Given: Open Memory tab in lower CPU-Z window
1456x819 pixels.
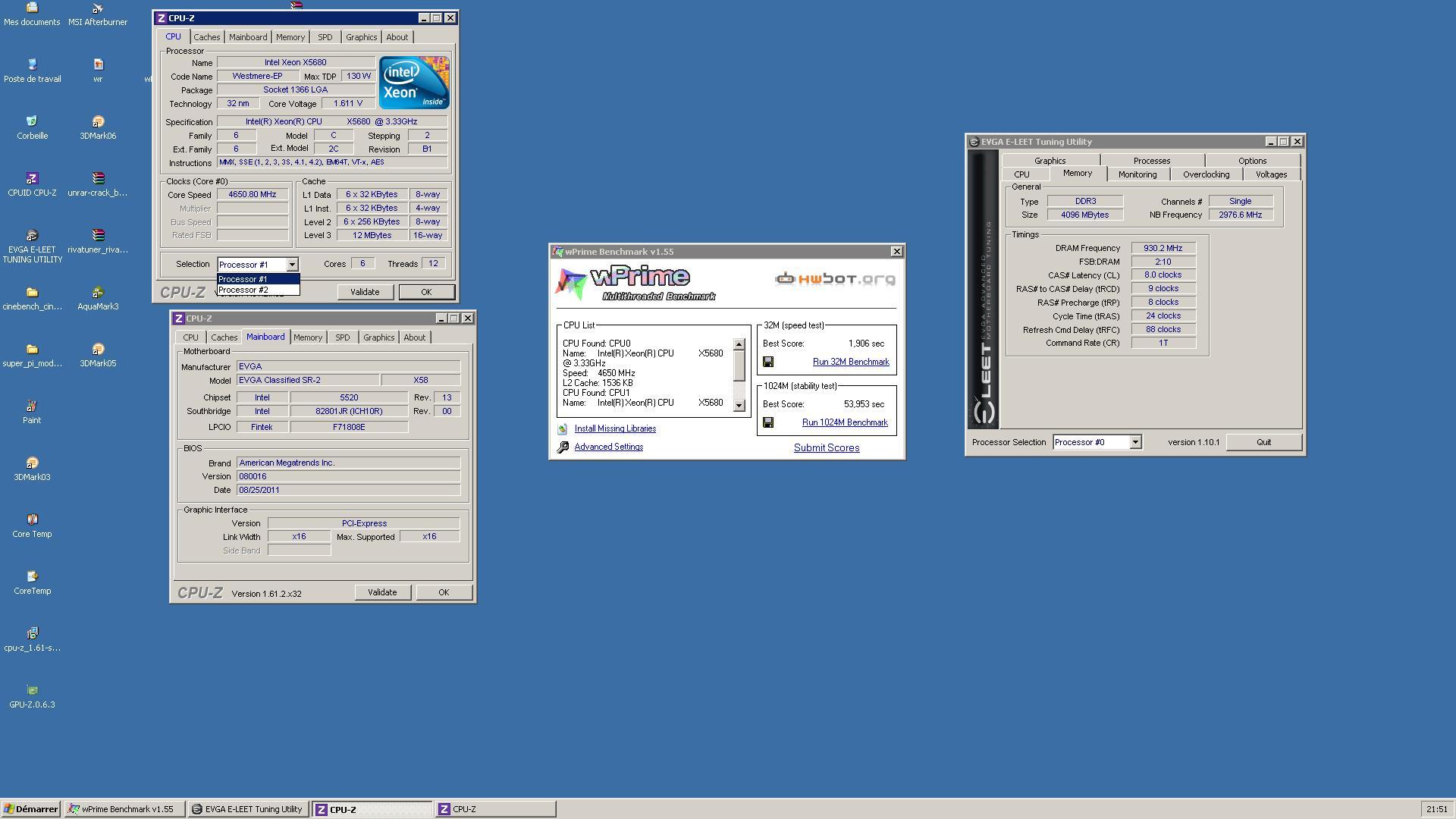Looking at the screenshot, I should (x=308, y=337).
